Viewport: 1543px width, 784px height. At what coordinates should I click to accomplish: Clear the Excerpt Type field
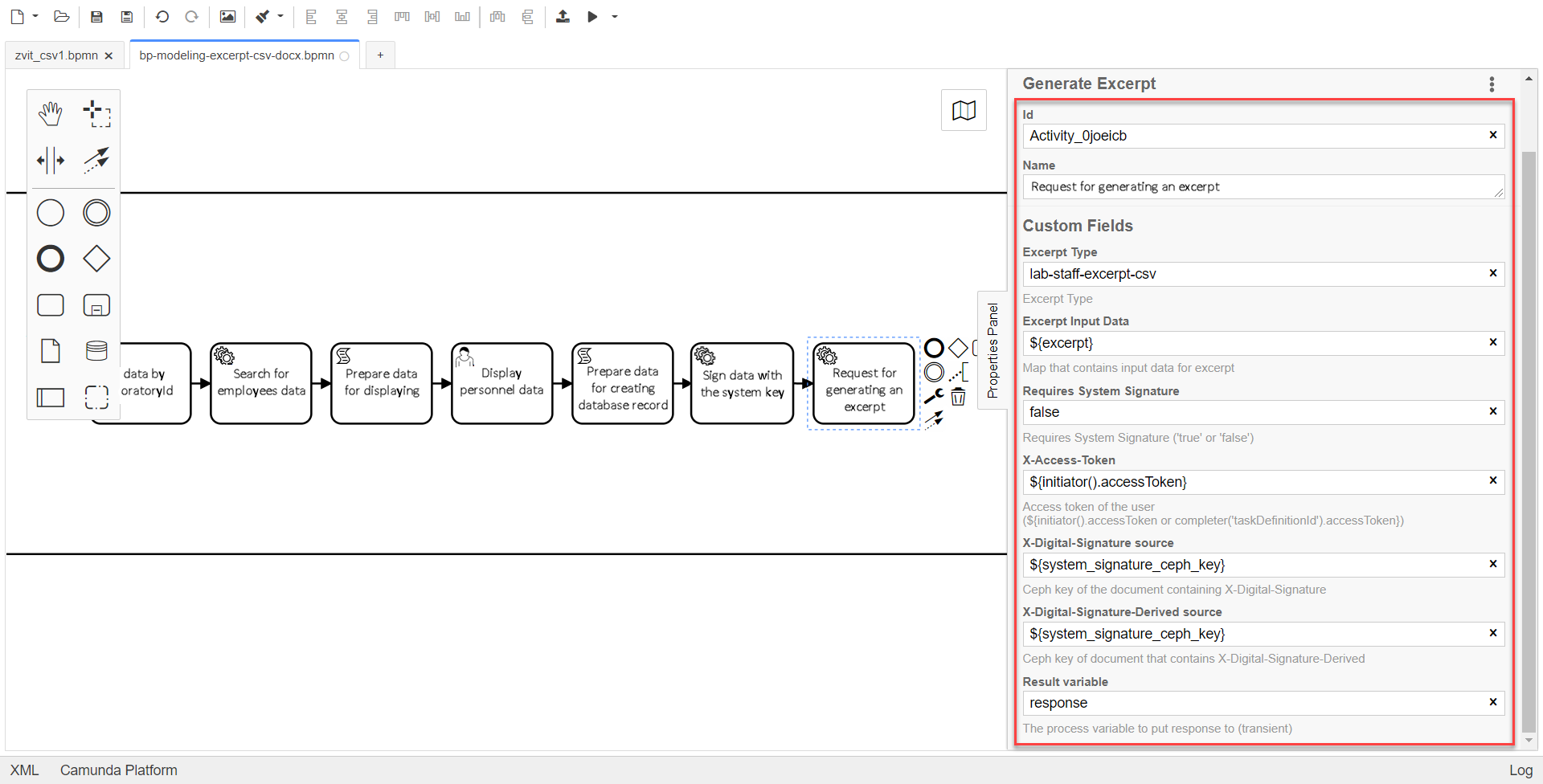point(1493,273)
